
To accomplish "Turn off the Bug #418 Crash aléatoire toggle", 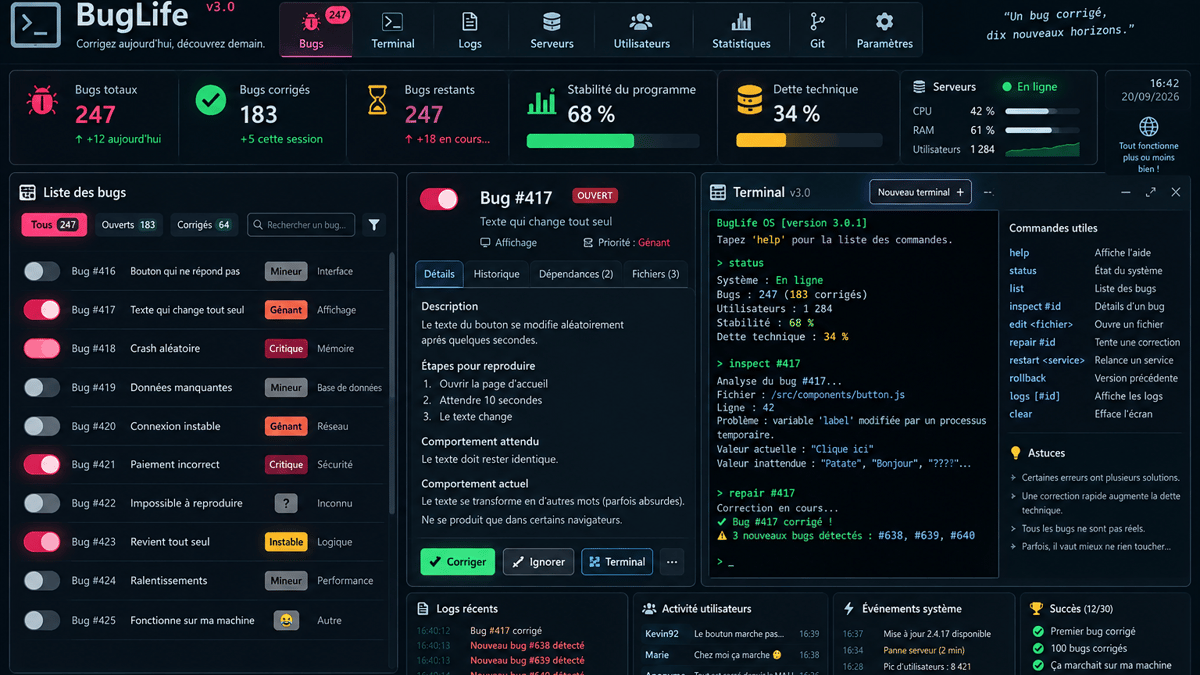I will 42,348.
